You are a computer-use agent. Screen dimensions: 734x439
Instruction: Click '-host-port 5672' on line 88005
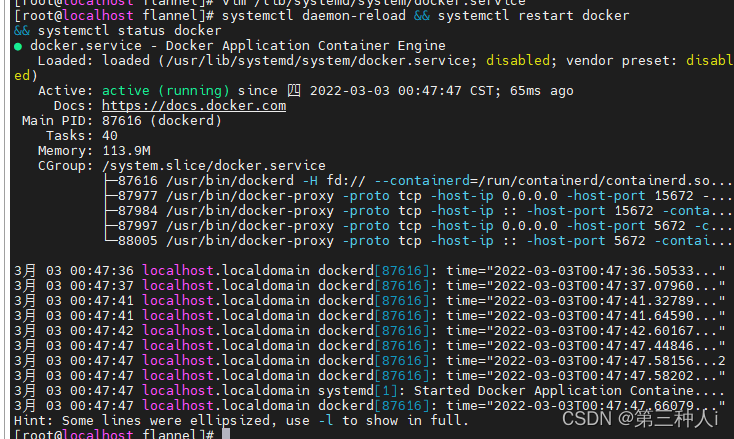pos(586,241)
